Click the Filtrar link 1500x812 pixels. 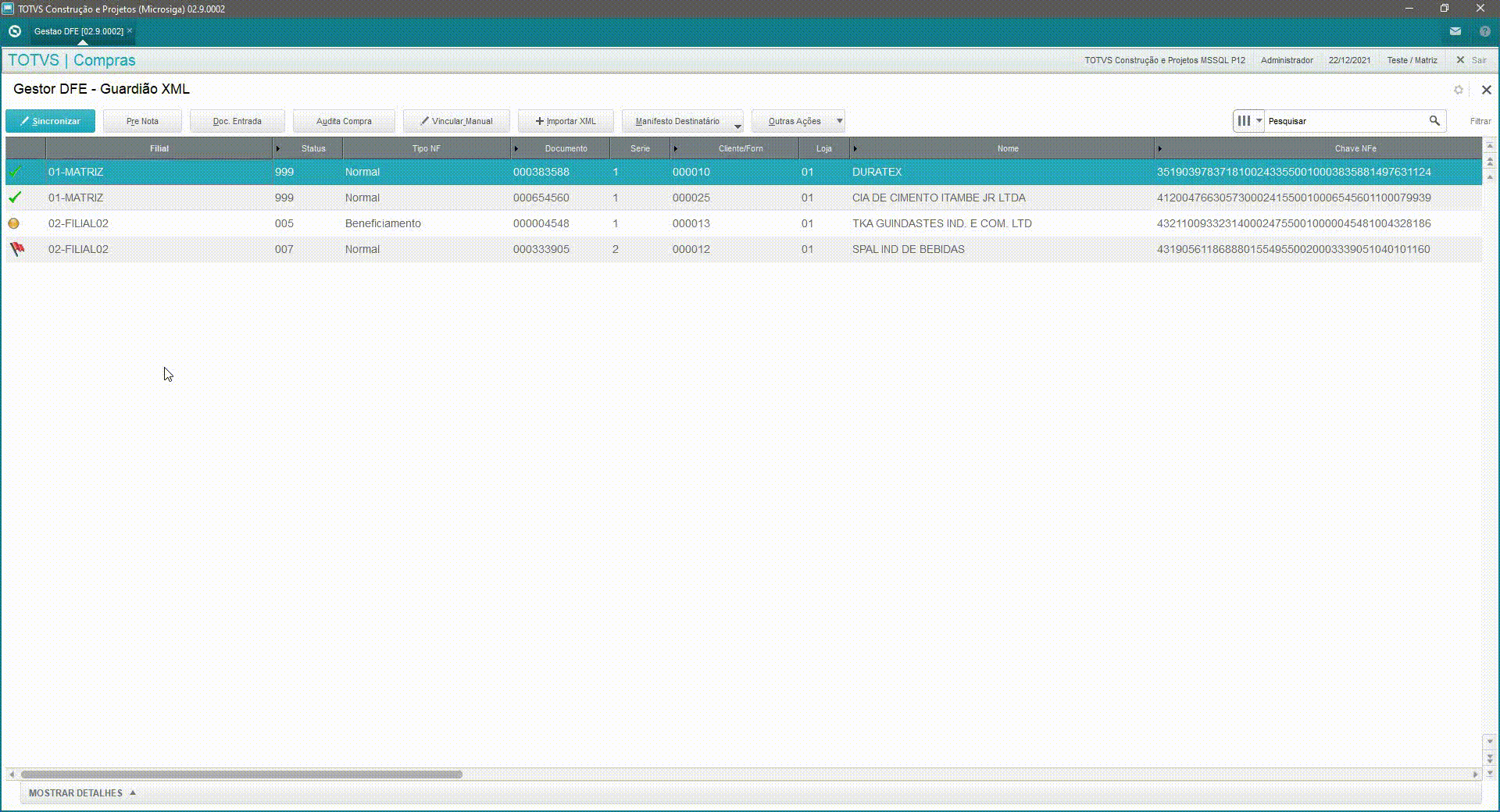point(1480,121)
